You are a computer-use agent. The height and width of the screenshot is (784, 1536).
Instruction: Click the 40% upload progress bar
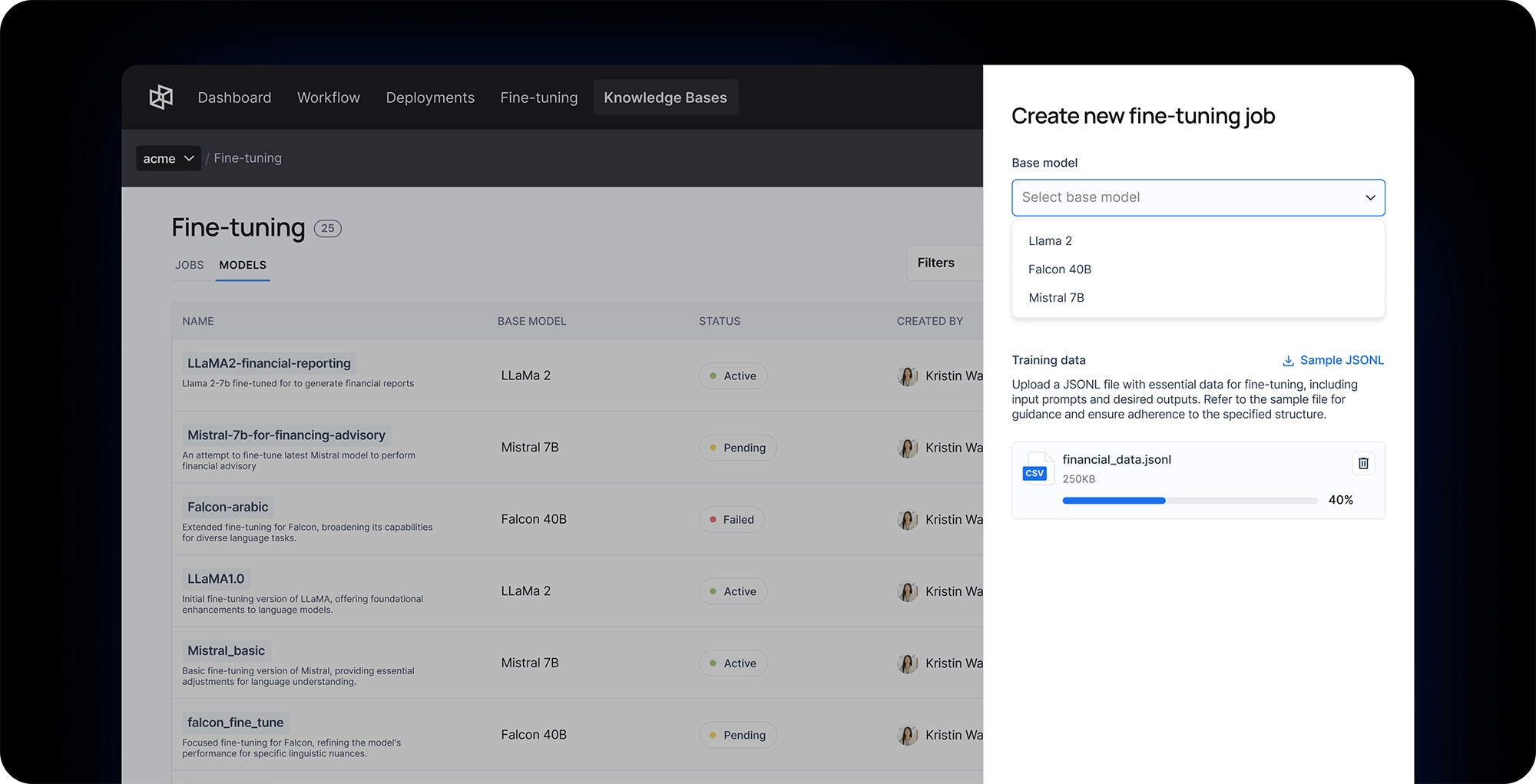pyautogui.click(x=1190, y=500)
